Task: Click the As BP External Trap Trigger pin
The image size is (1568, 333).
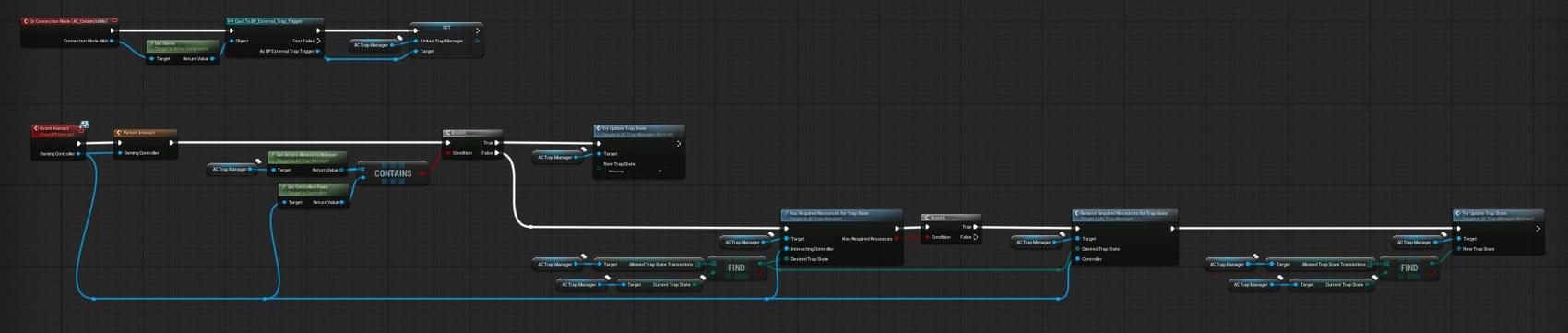Action: point(318,51)
